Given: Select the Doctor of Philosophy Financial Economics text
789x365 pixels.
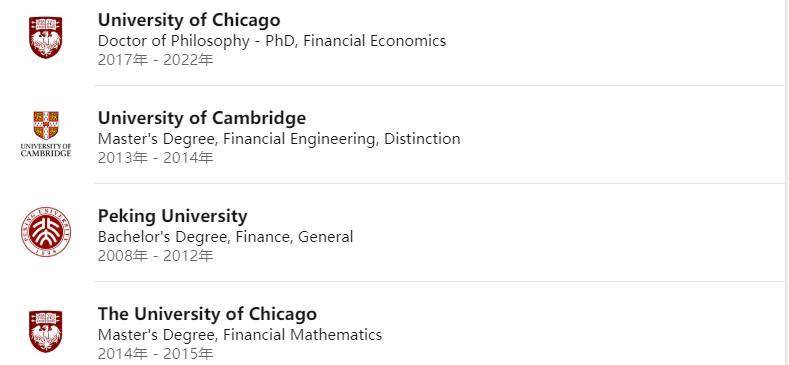Looking at the screenshot, I should click(x=272, y=41).
